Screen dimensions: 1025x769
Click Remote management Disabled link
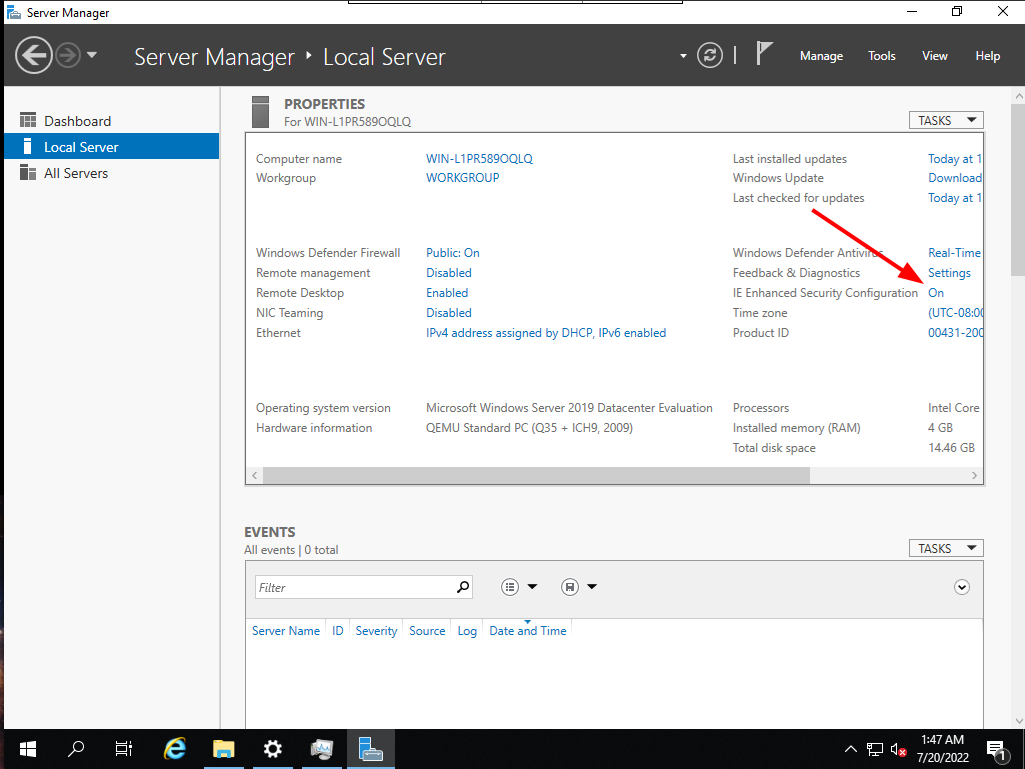448,273
